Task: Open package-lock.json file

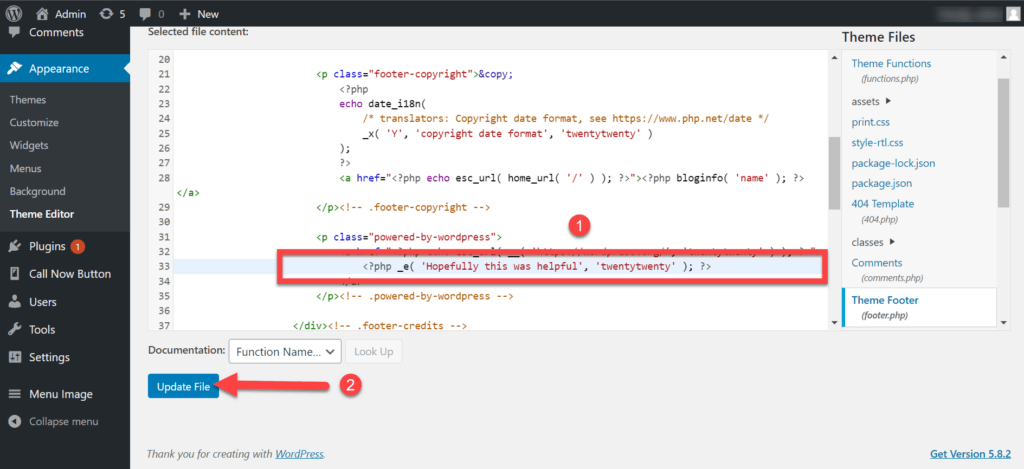Action: tap(893, 163)
